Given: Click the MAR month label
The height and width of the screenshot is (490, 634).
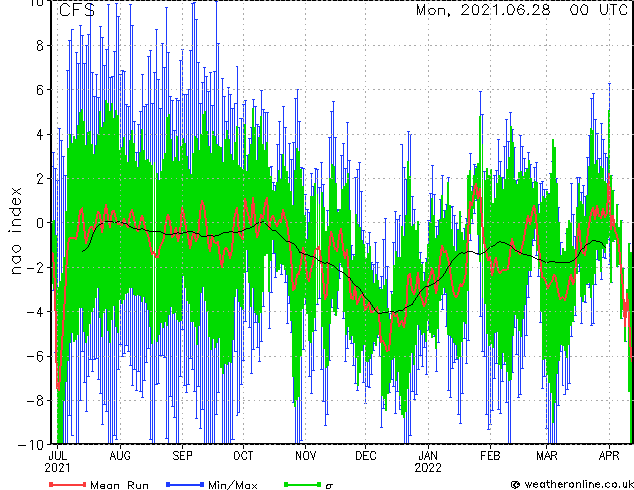Looking at the screenshot, I should point(547,456).
